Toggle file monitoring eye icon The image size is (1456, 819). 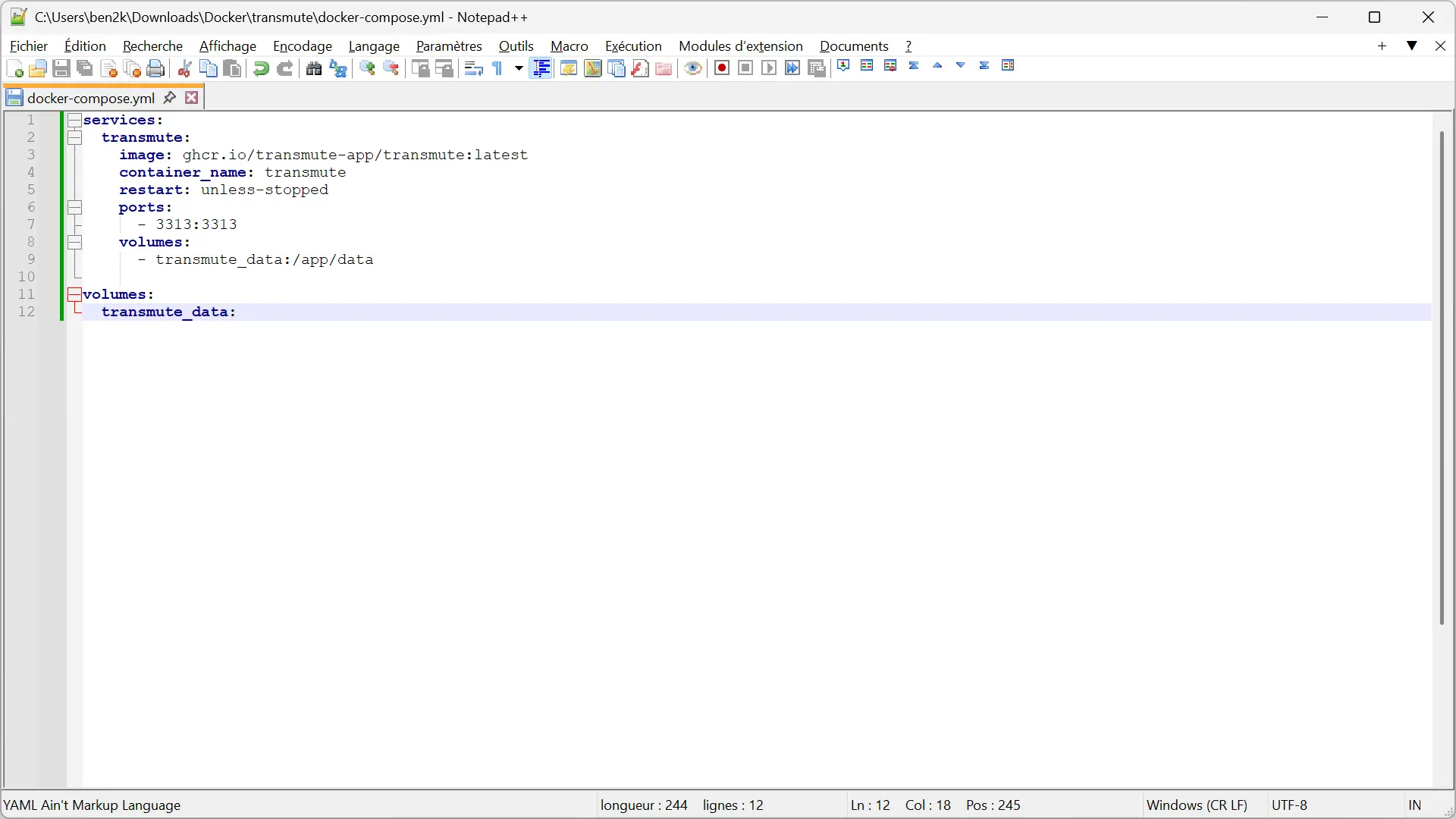point(692,69)
